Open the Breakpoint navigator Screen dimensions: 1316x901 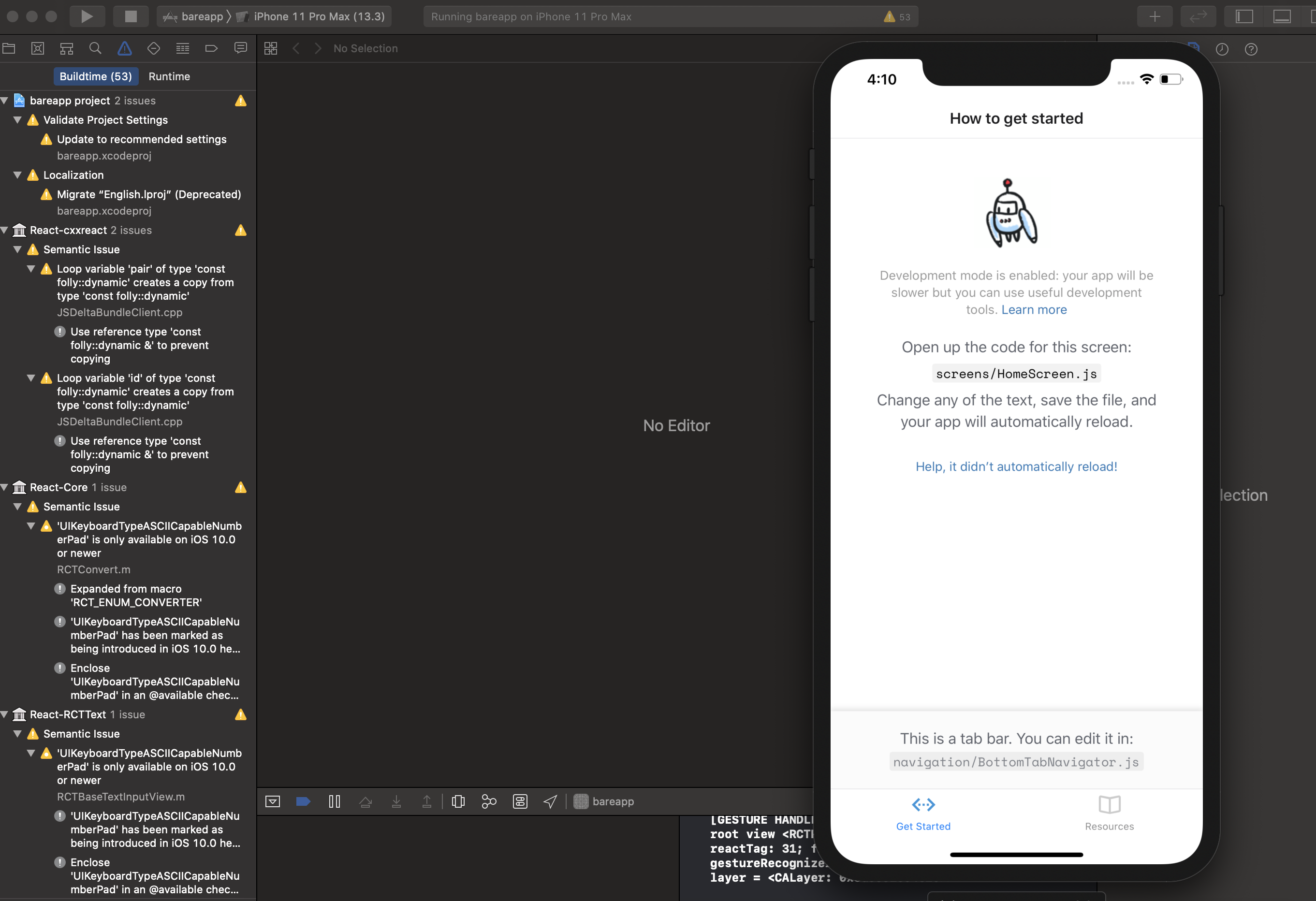tap(211, 48)
